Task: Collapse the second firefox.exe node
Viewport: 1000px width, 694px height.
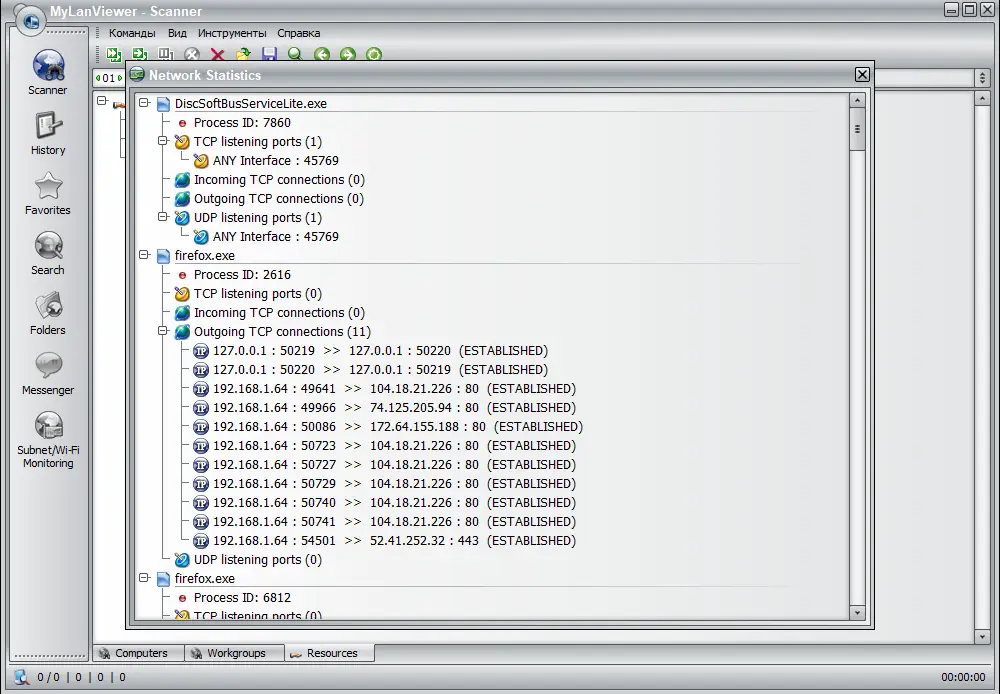Action: coord(144,577)
